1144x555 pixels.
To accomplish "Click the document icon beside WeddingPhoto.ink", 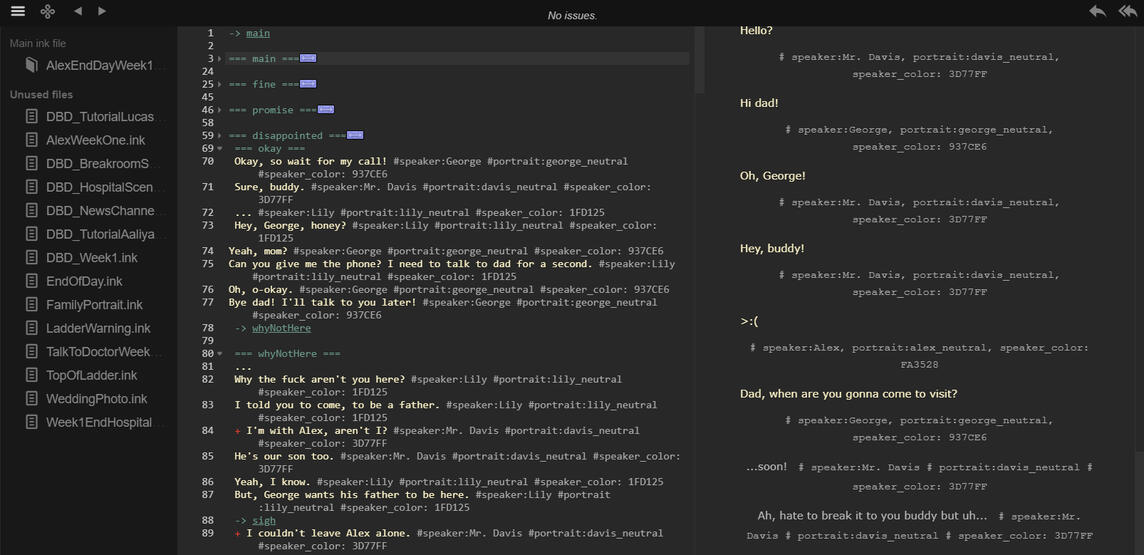I will click(x=31, y=398).
